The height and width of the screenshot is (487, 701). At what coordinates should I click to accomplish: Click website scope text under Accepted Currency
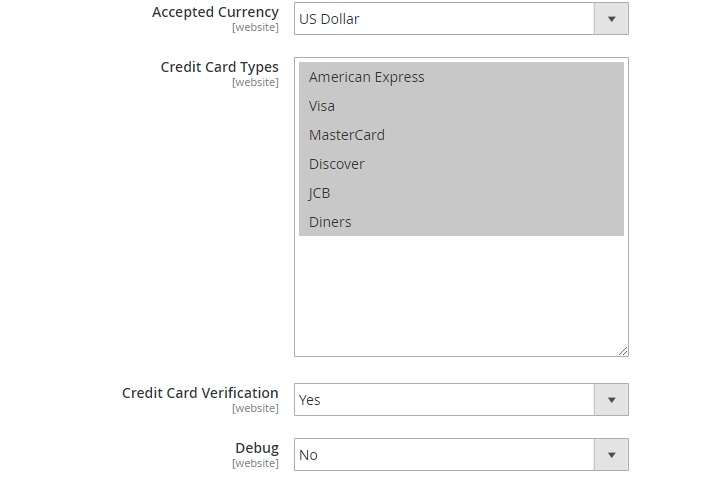[255, 27]
